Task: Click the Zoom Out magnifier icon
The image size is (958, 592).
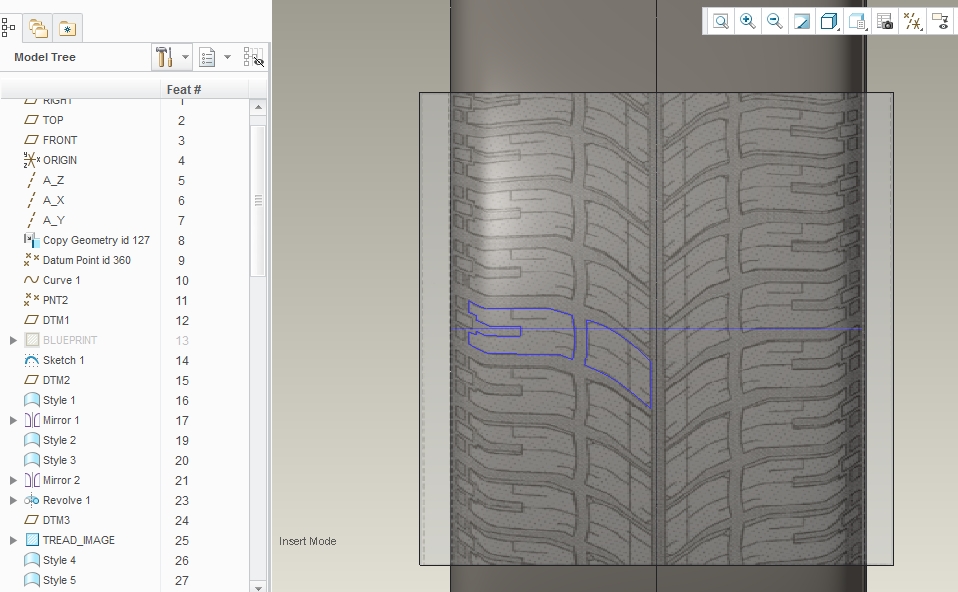Action: pyautogui.click(x=775, y=22)
